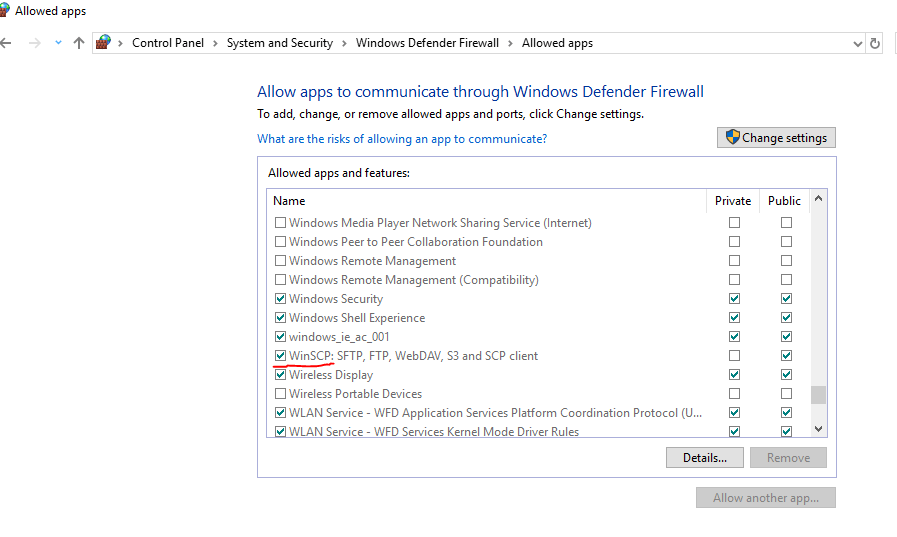This screenshot has width=897, height=537.
Task: Click Allow another app button
Action: pos(765,498)
